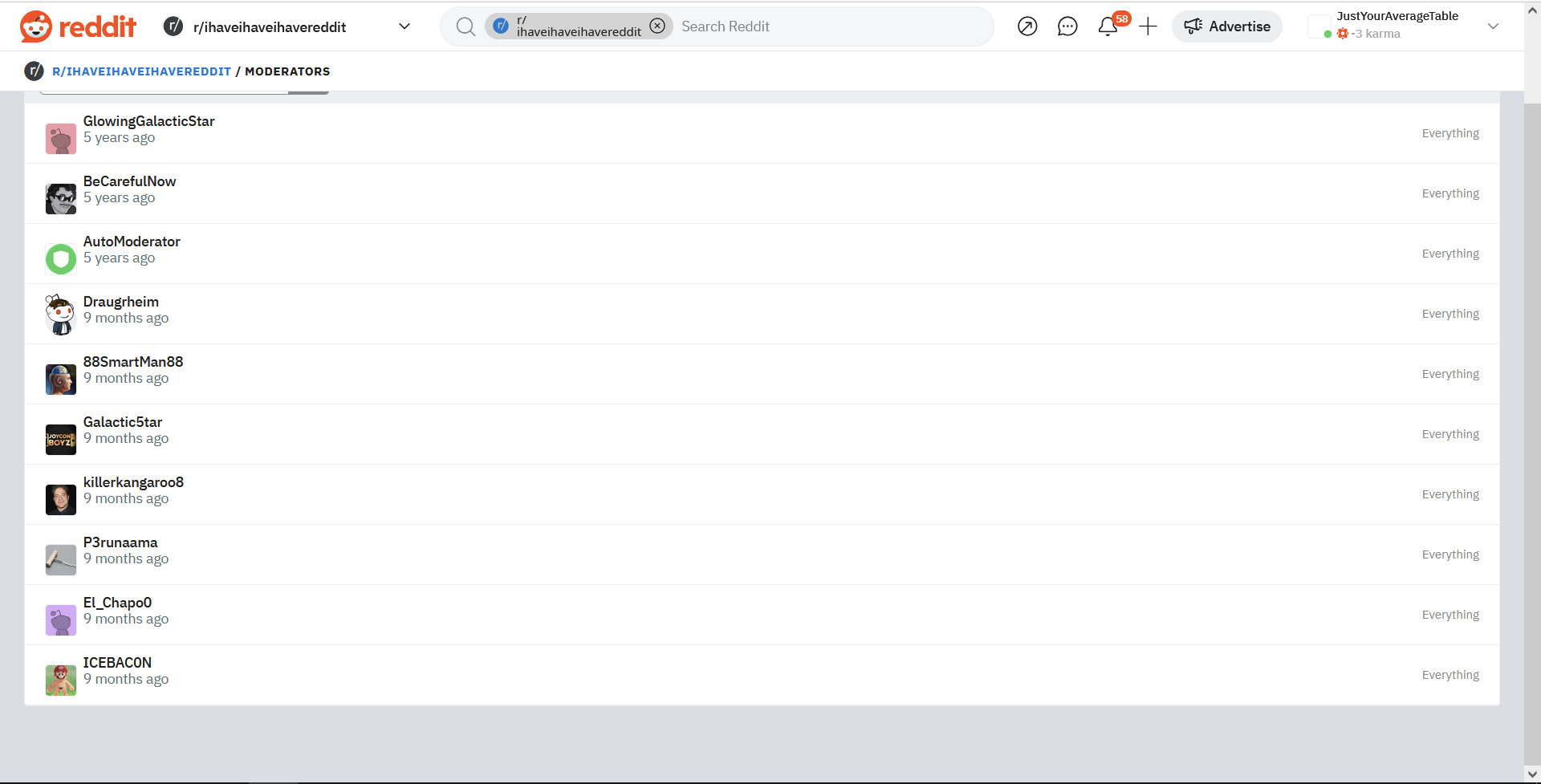This screenshot has width=1541, height=784.
Task: Click the Advertise button
Action: 1227,26
